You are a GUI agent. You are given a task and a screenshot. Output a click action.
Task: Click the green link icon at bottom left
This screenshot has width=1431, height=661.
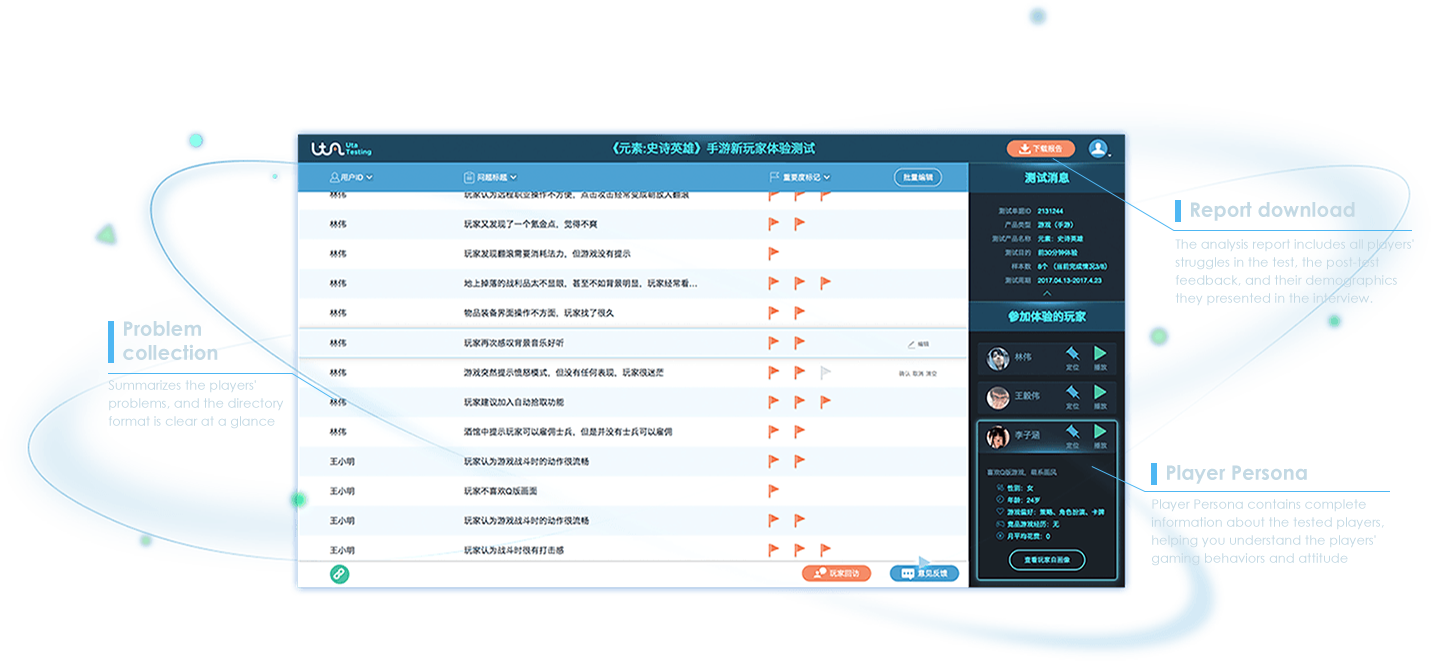(339, 573)
